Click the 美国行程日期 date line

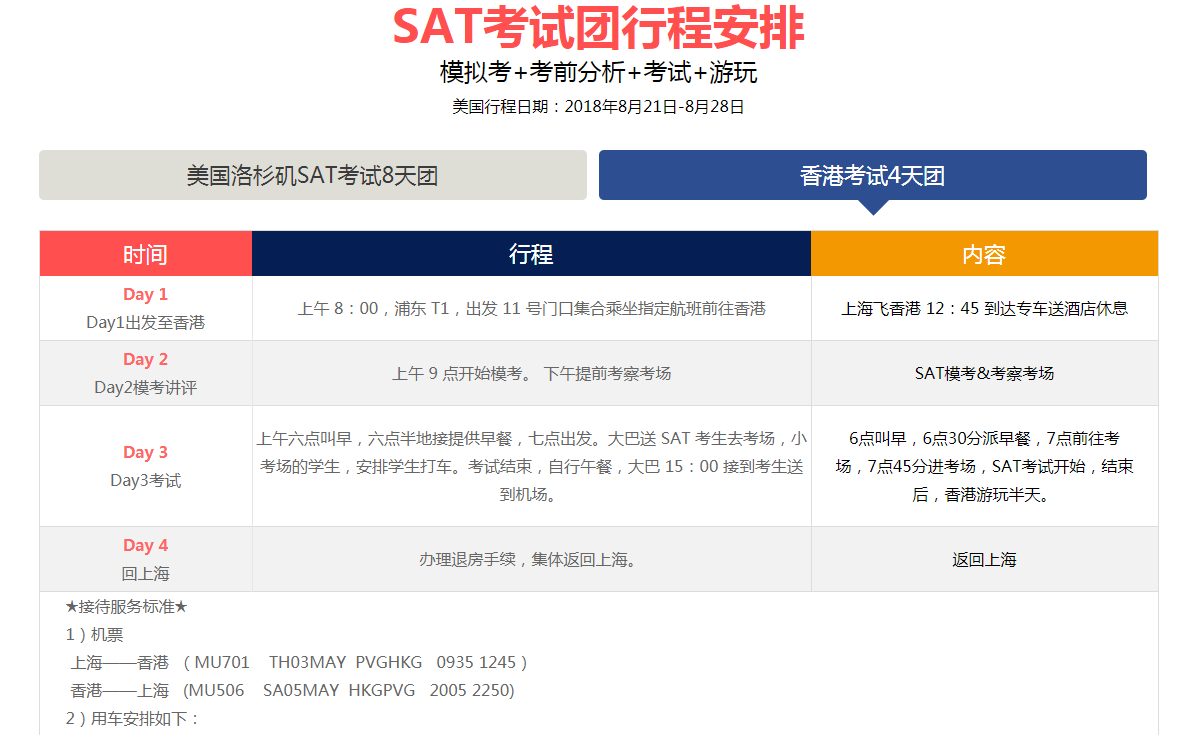tap(598, 106)
